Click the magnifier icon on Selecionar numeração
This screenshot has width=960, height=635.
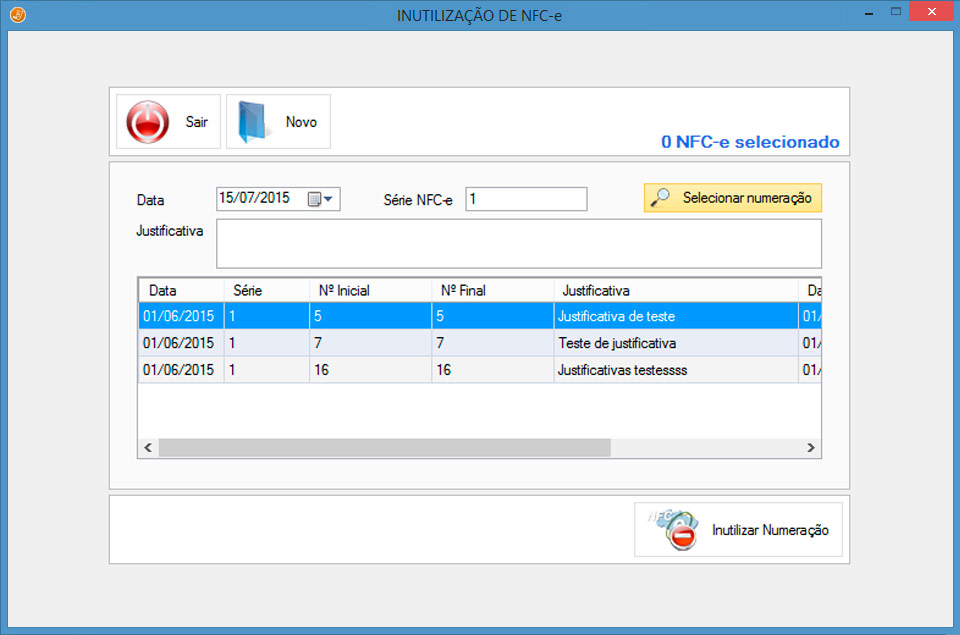point(660,197)
